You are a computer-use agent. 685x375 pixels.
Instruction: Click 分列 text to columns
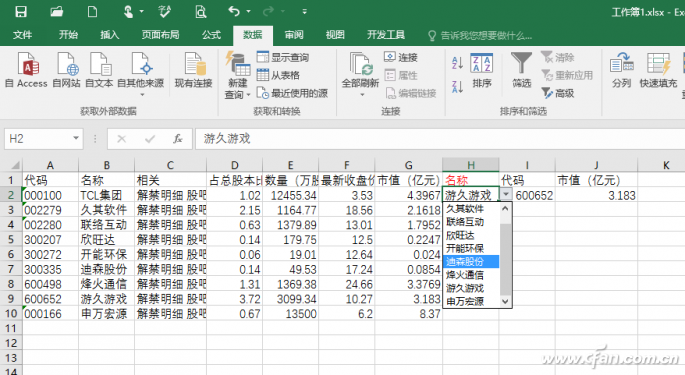click(622, 70)
